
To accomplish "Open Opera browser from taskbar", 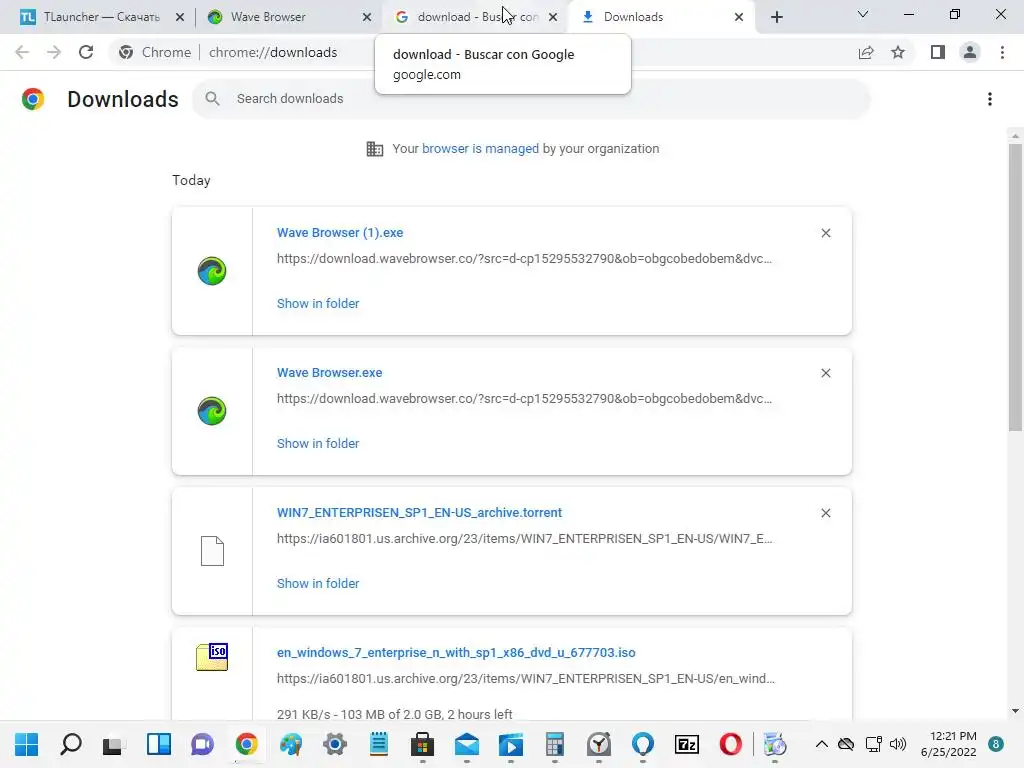I will coord(730,744).
